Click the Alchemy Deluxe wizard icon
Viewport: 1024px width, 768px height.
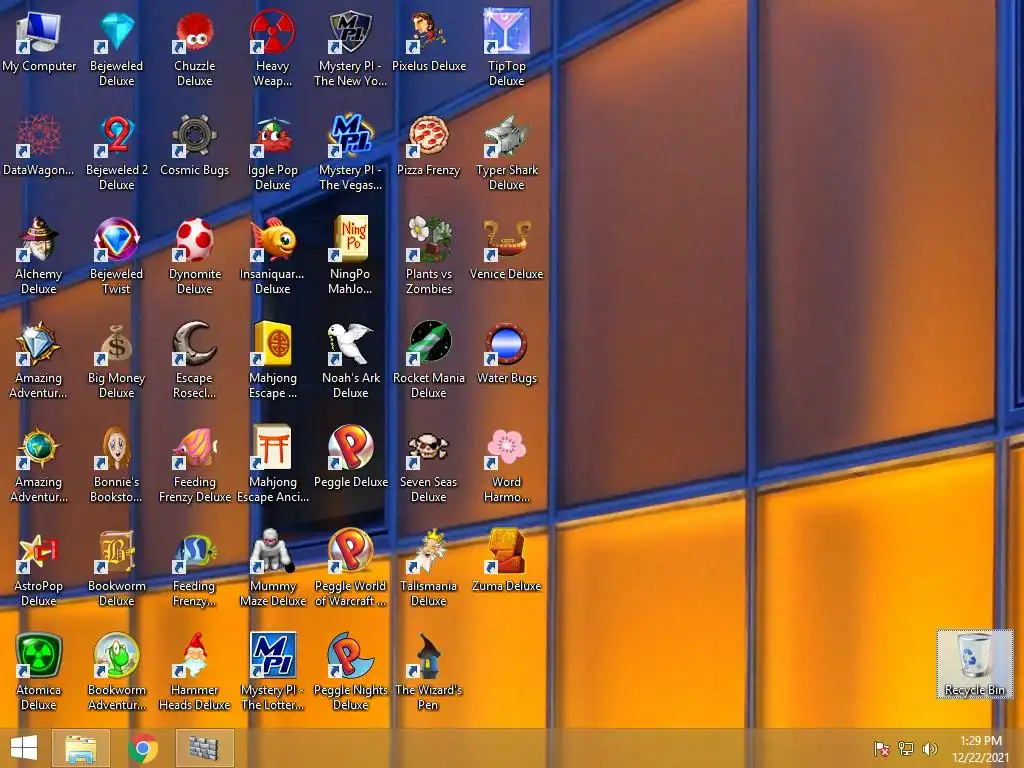[39, 255]
